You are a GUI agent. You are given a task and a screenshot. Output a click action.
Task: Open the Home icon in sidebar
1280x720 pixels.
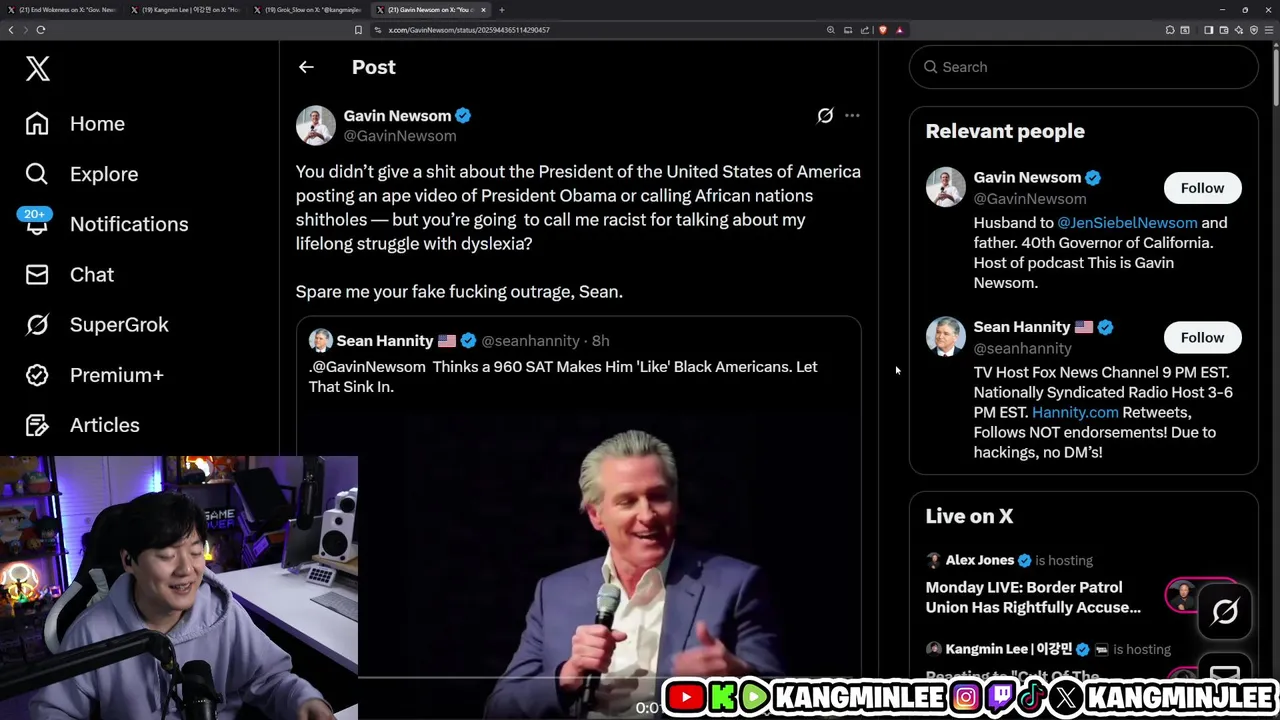pyautogui.click(x=37, y=123)
